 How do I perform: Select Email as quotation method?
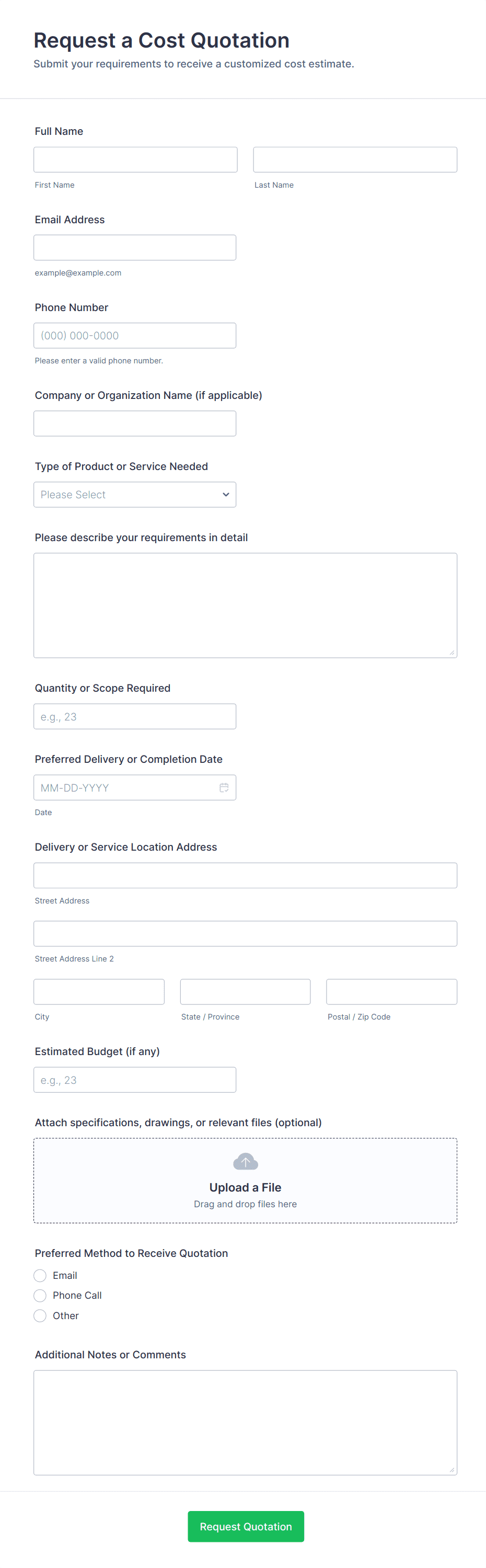pos(40,1275)
